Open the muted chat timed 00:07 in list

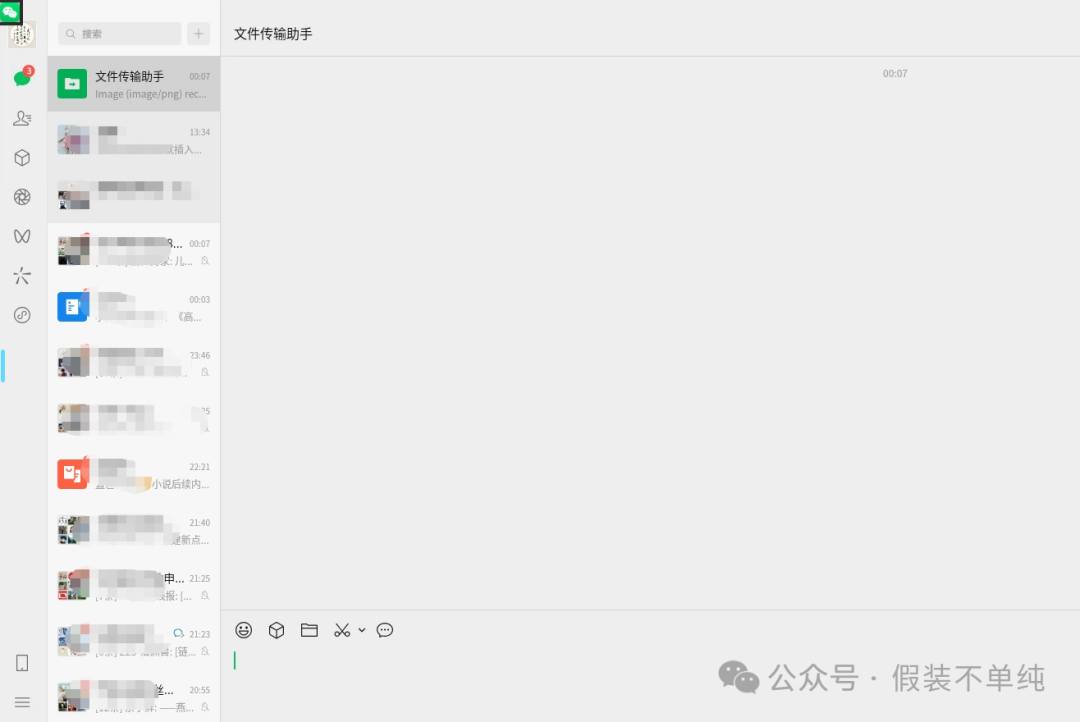pyautogui.click(x=134, y=251)
